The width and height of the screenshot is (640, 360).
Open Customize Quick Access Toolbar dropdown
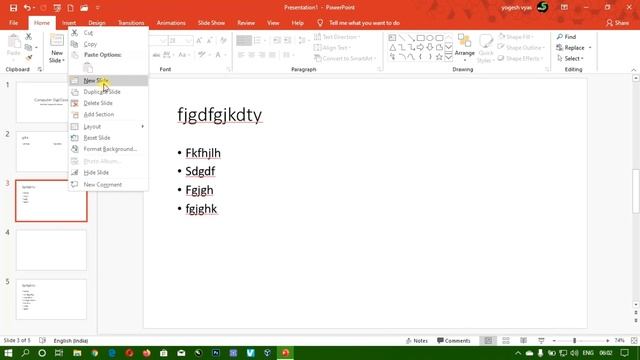tap(98, 8)
